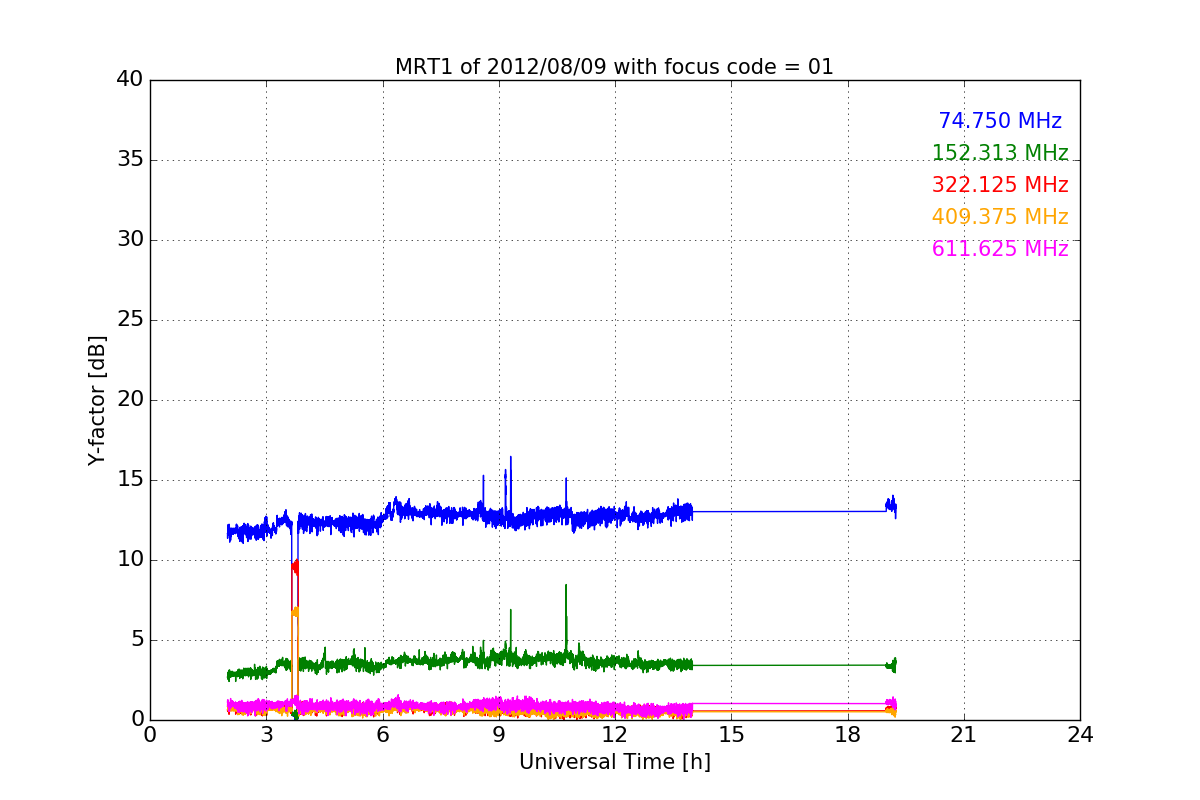Click the 'Y-factor [dB]' axis label
Screen dimensions: 1200x800
point(97,400)
